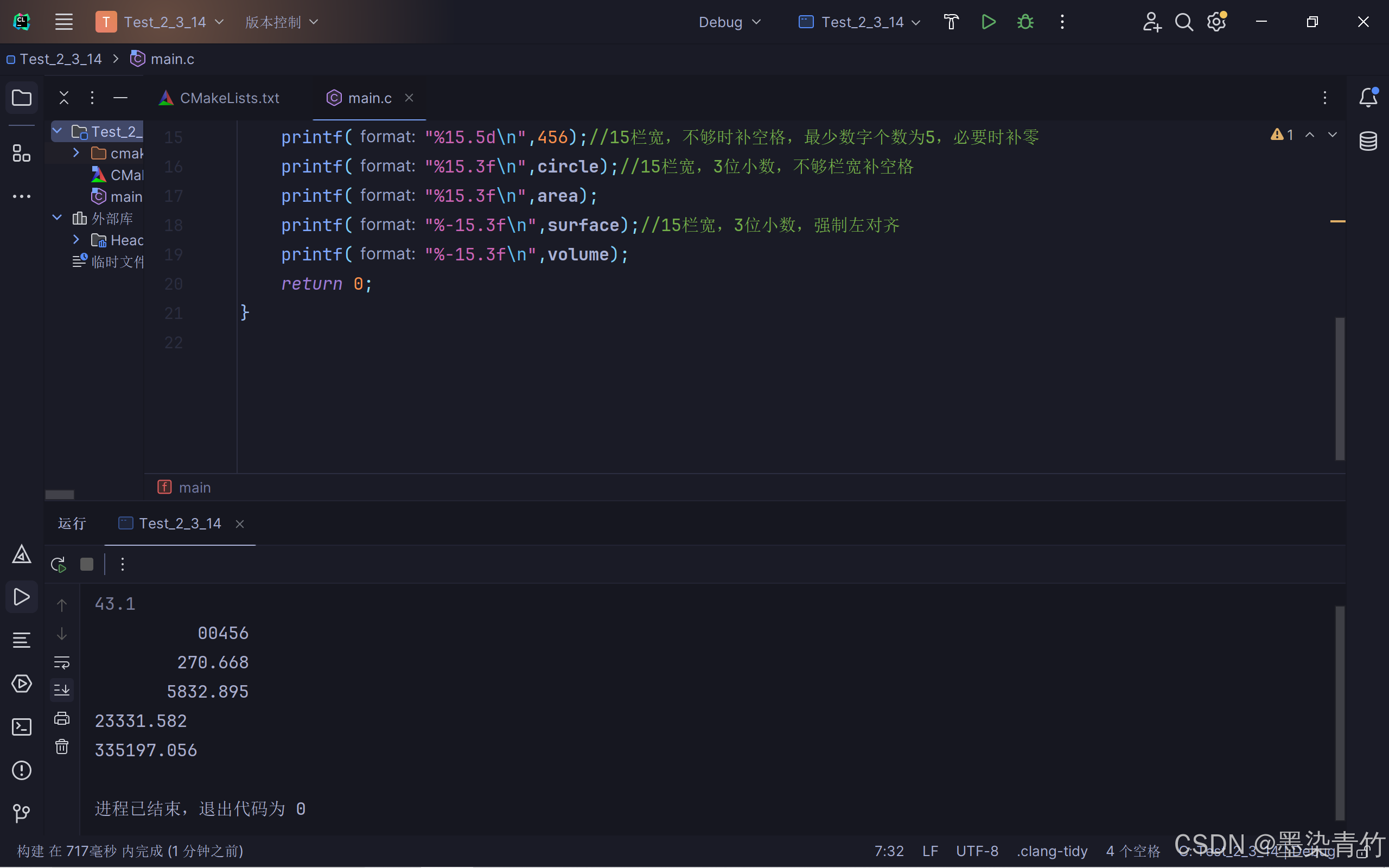
Task: Open Notifications bell icon
Action: point(1368,98)
